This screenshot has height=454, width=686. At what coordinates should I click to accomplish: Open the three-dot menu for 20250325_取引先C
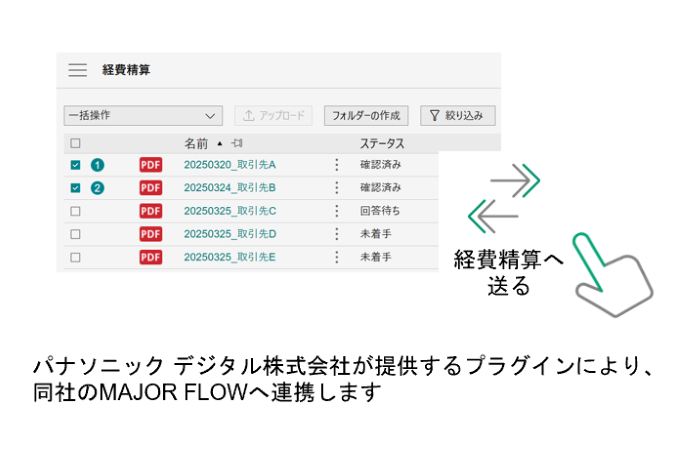[x=336, y=211]
